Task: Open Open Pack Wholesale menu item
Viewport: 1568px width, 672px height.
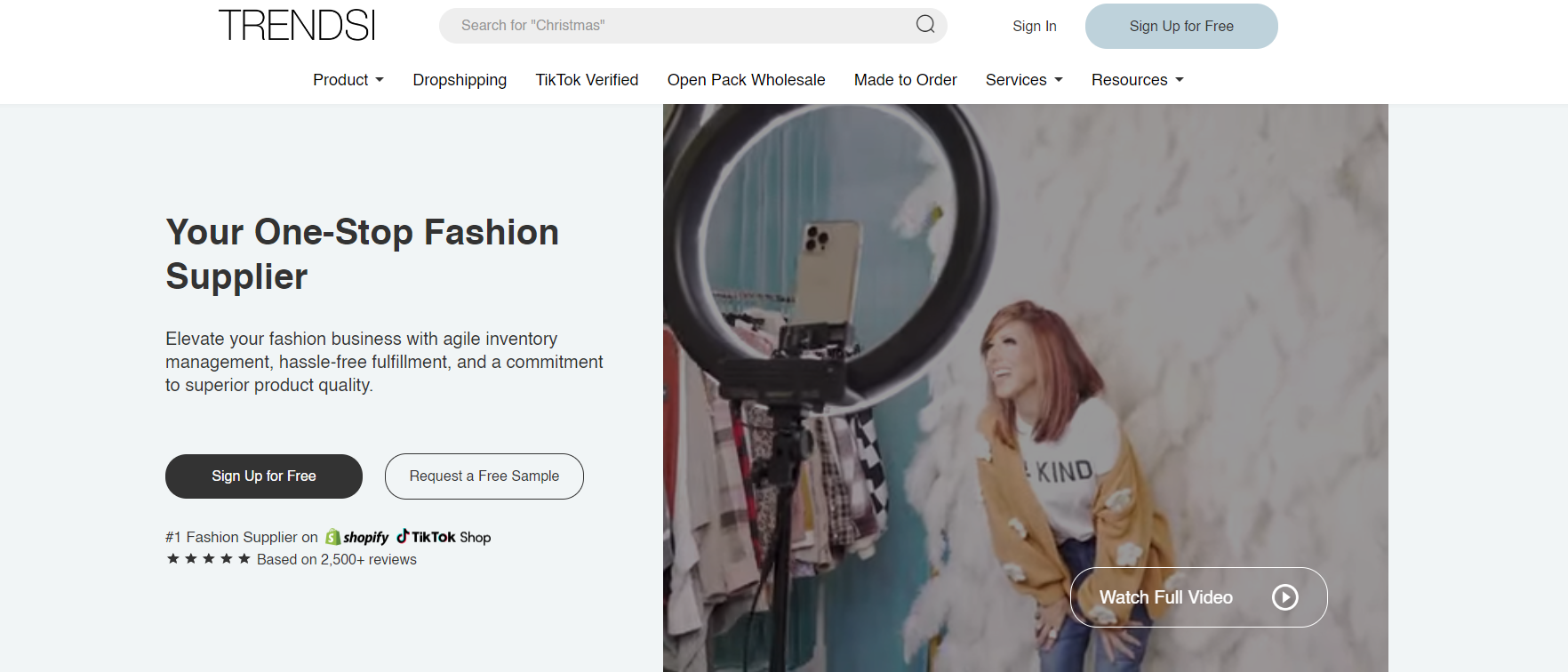Action: tap(746, 80)
